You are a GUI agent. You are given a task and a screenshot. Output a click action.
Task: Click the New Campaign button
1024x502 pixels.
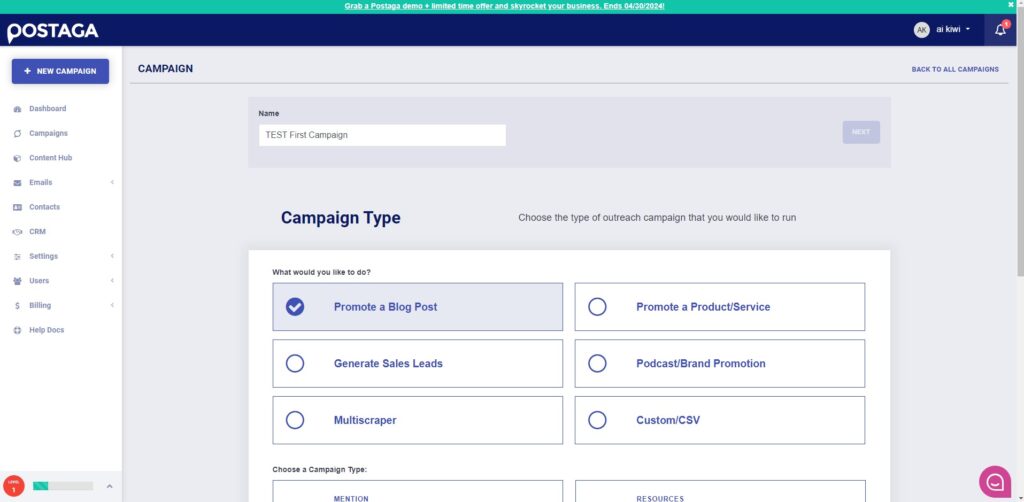60,71
